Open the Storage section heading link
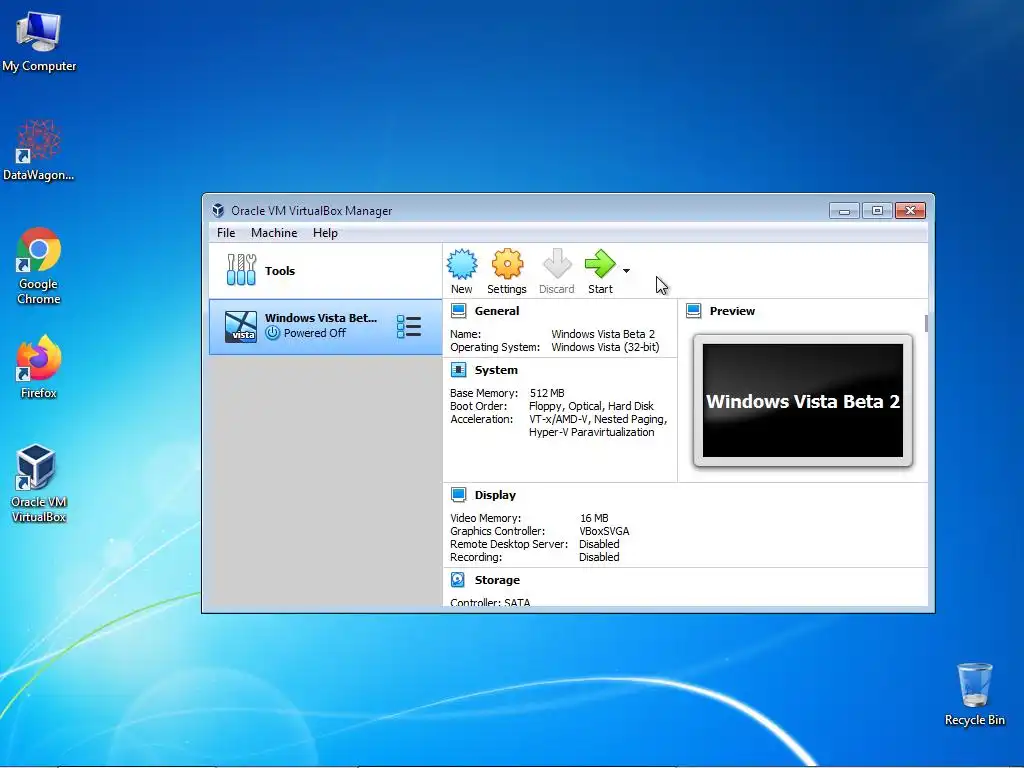Image resolution: width=1024 pixels, height=768 pixels. pyautogui.click(x=497, y=580)
